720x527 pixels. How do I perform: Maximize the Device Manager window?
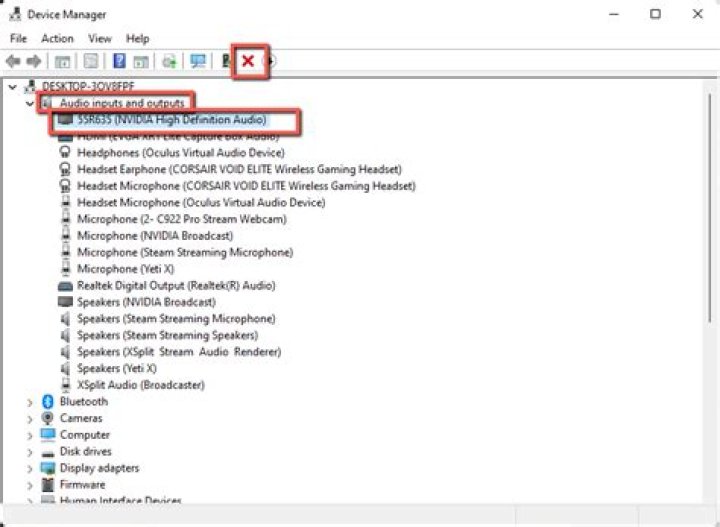655,14
